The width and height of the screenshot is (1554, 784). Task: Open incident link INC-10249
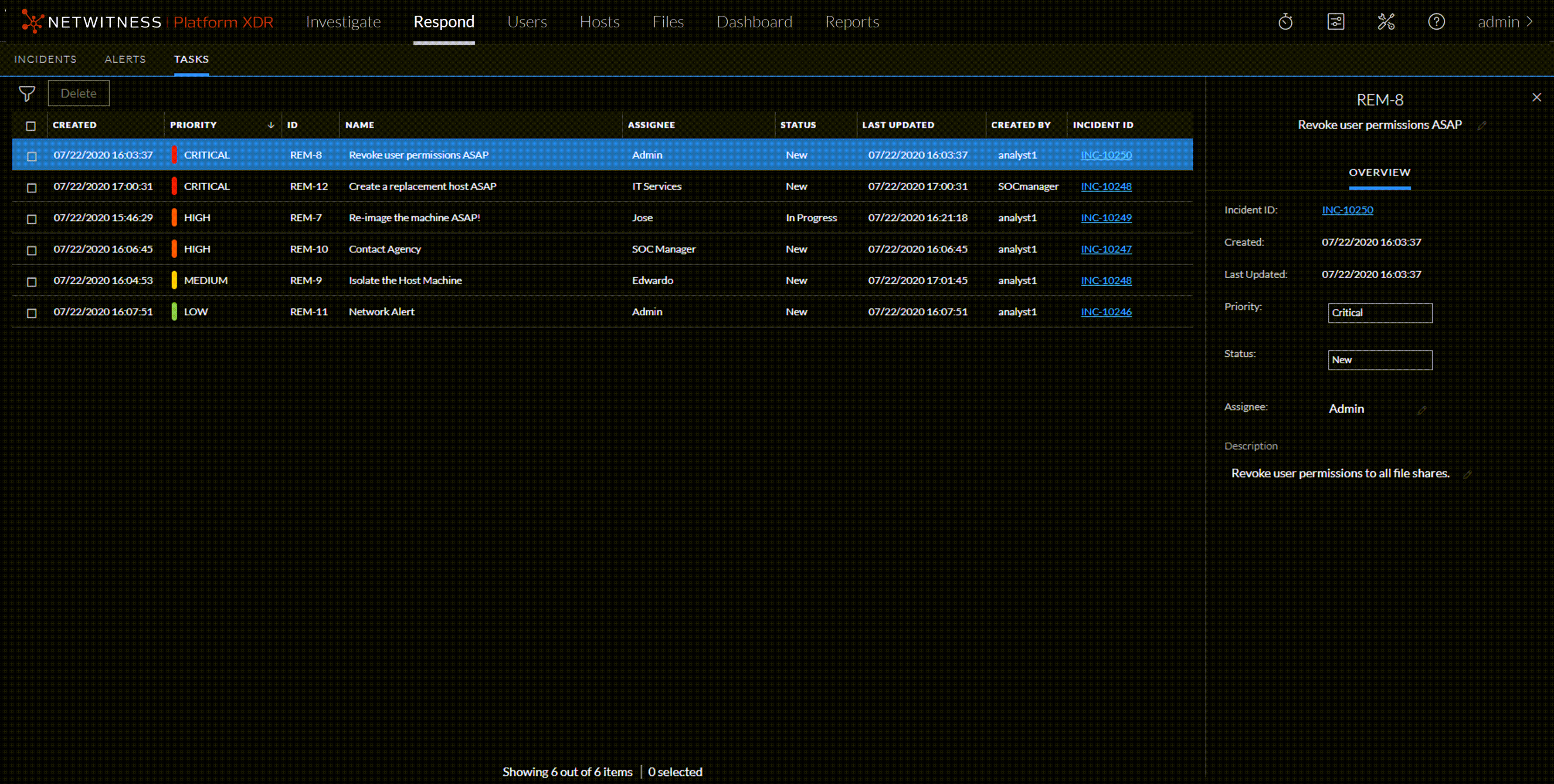point(1106,218)
